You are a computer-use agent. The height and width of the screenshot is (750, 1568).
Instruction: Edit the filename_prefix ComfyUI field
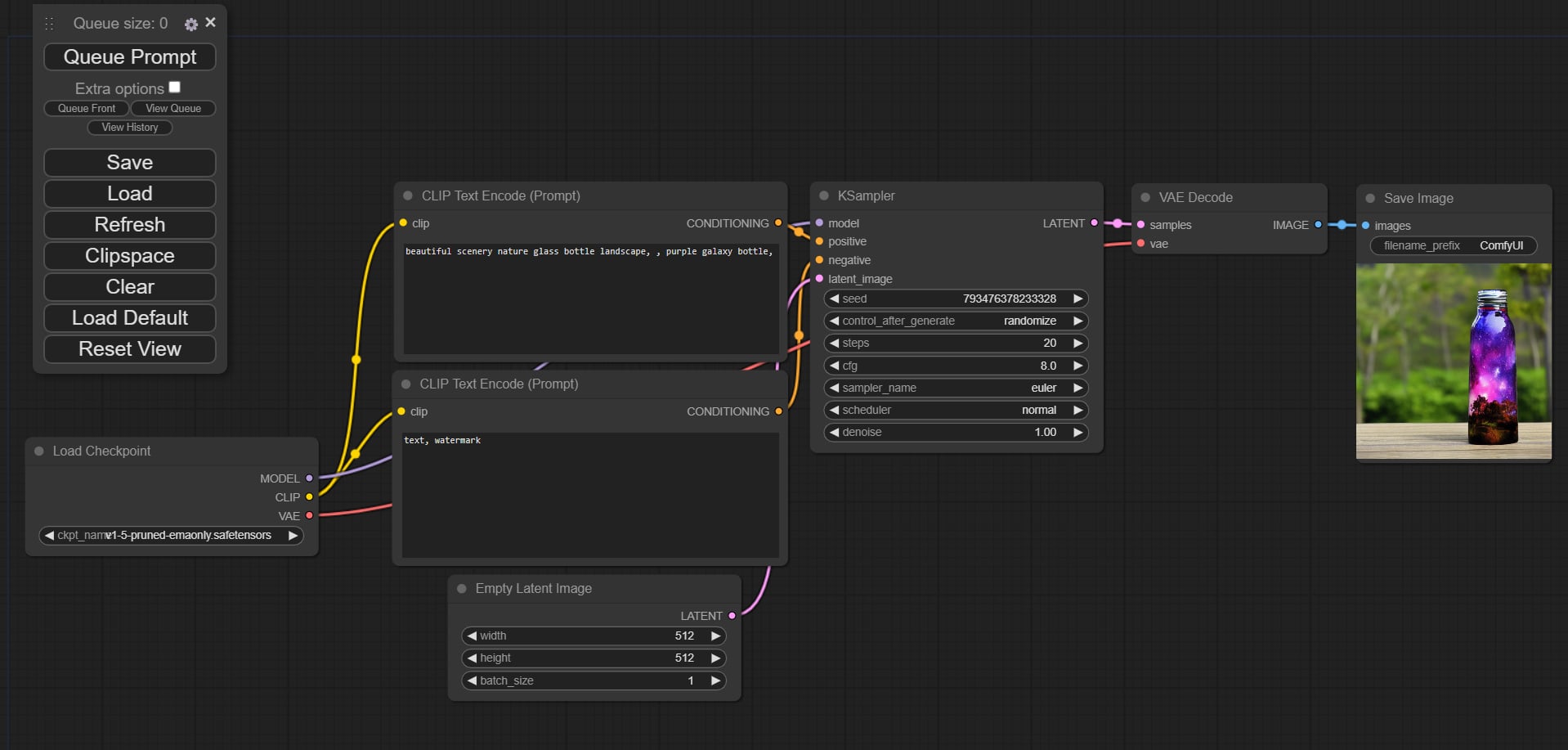(1454, 245)
